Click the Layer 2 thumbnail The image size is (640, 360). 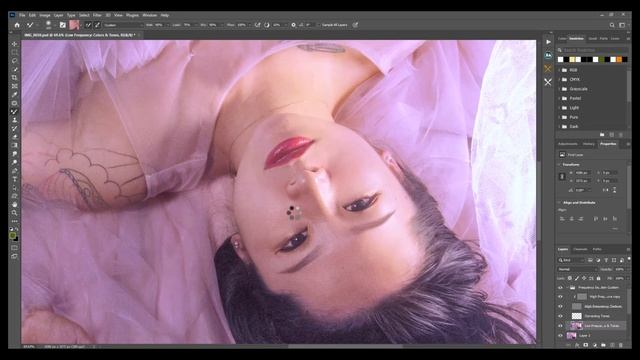click(x=571, y=336)
